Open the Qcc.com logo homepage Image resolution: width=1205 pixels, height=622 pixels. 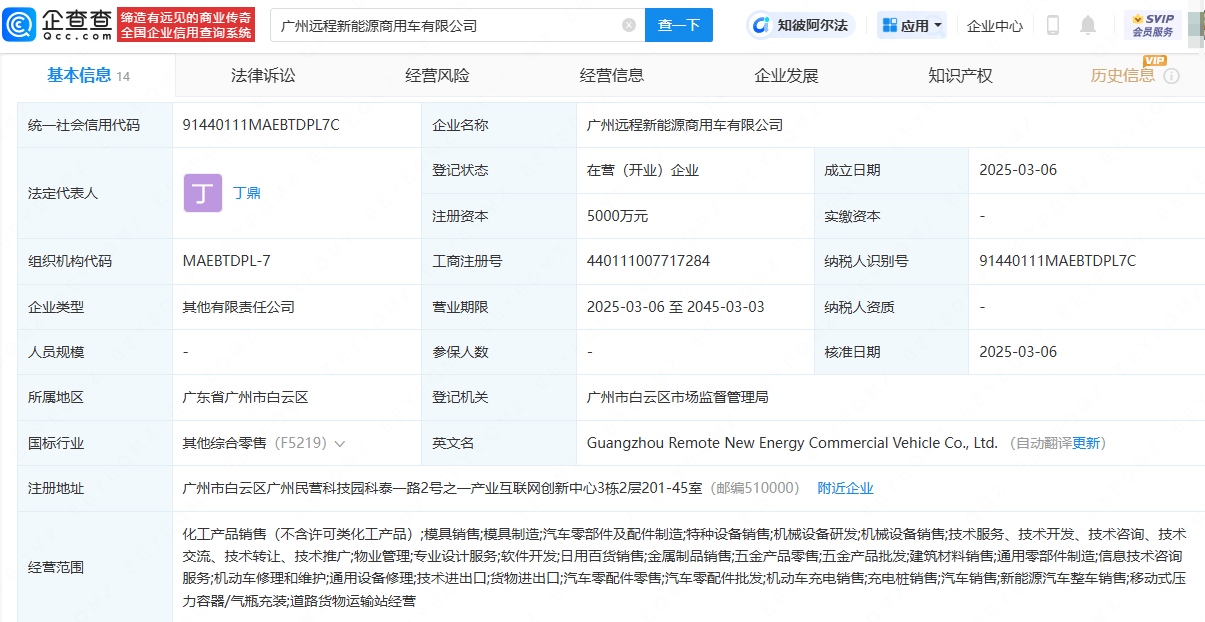(x=58, y=25)
